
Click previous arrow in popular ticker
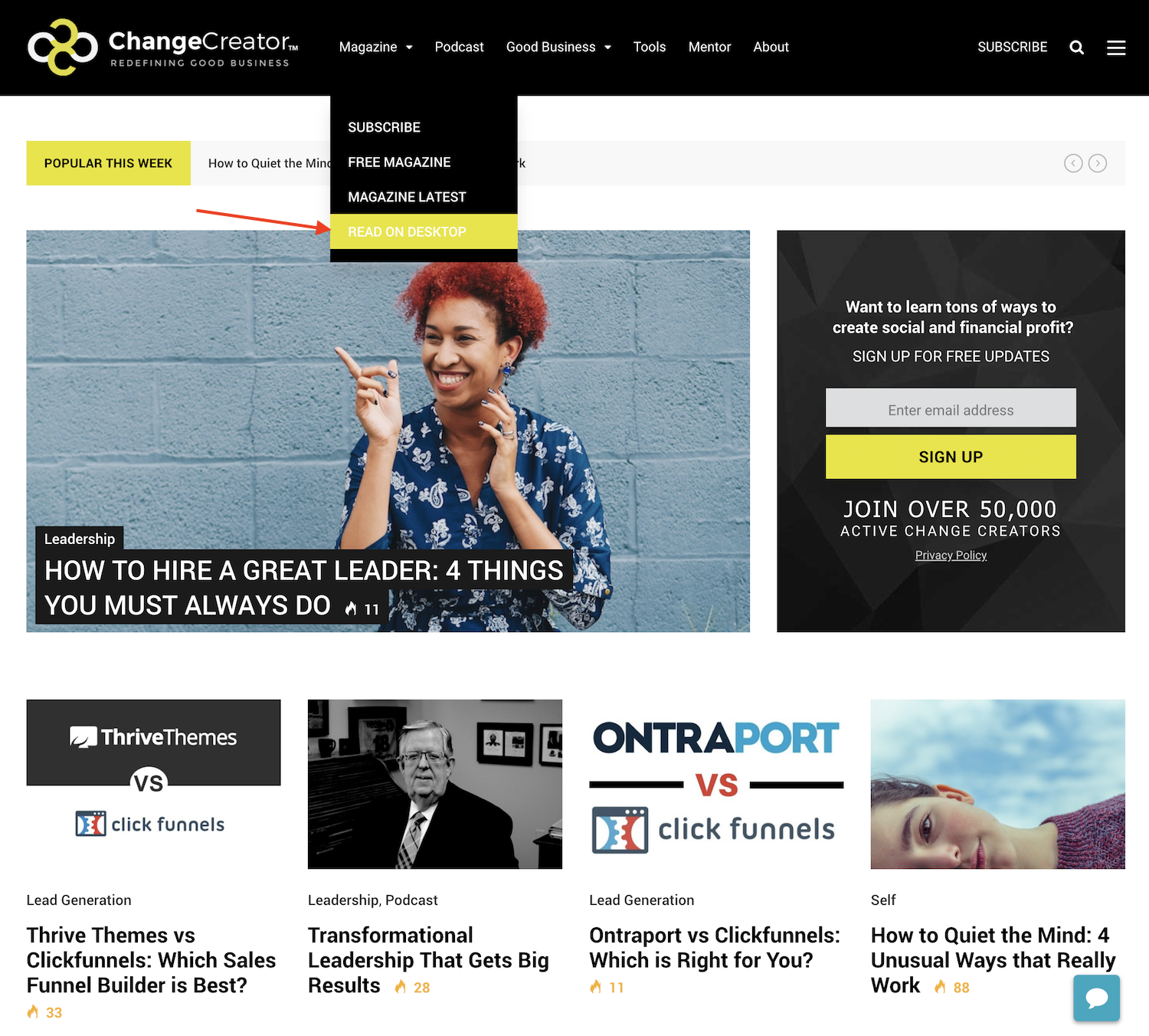tap(1073, 163)
